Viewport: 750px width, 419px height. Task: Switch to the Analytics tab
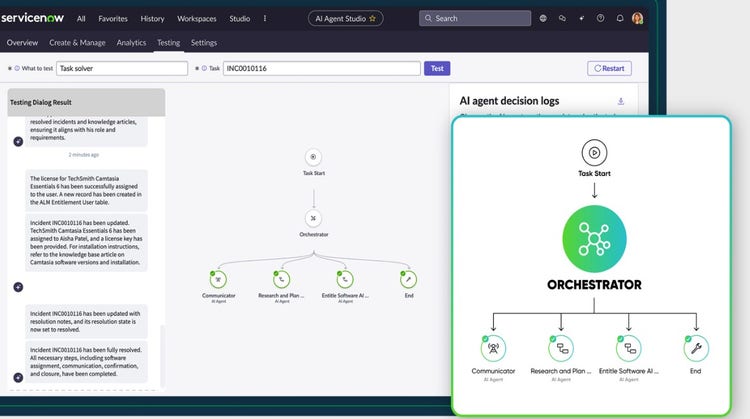[131, 43]
